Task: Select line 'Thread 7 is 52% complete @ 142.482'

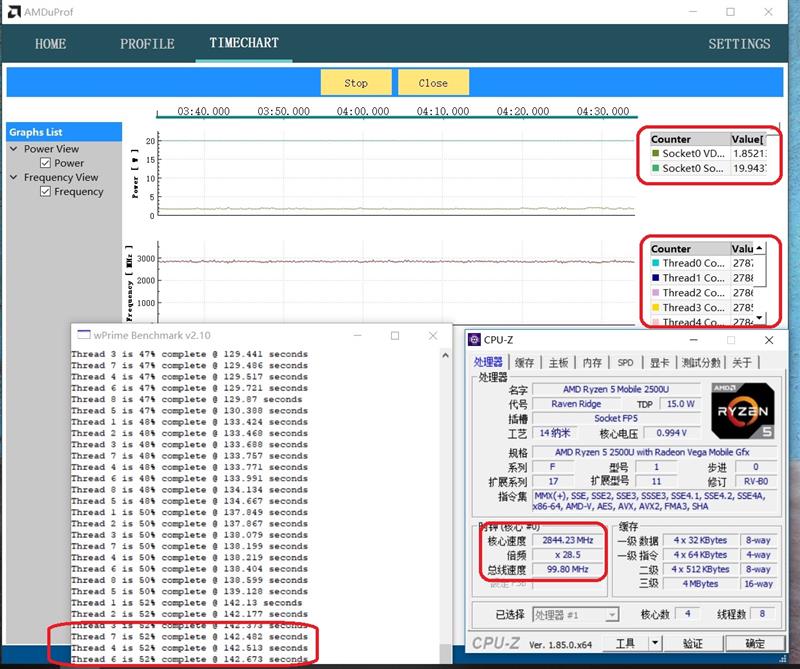Action: (x=189, y=636)
